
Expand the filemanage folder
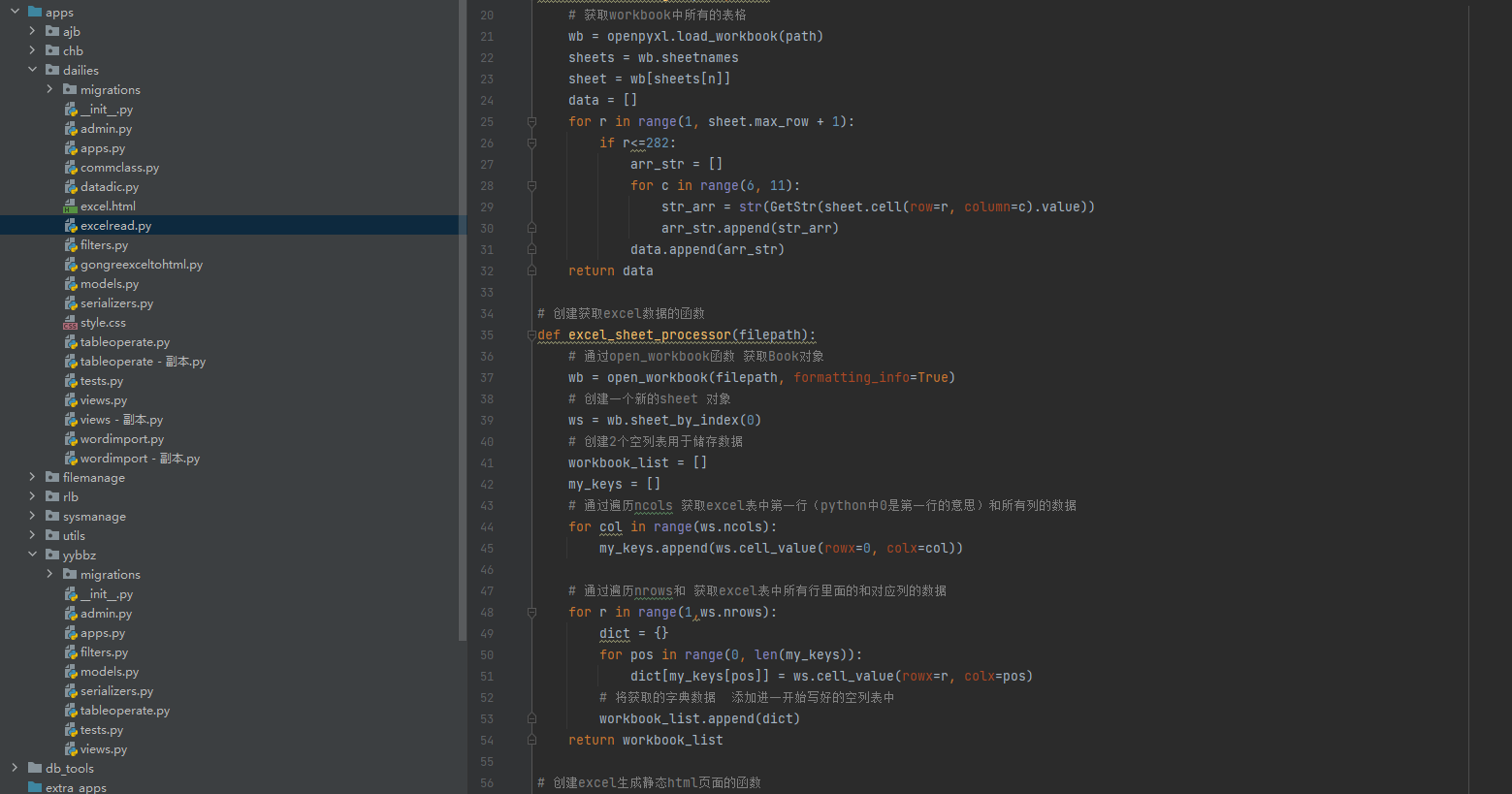32,477
